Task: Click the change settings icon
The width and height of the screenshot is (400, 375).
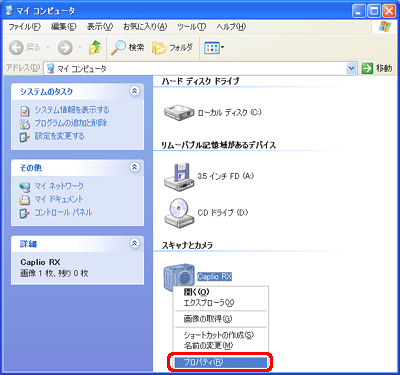Action: [25, 137]
